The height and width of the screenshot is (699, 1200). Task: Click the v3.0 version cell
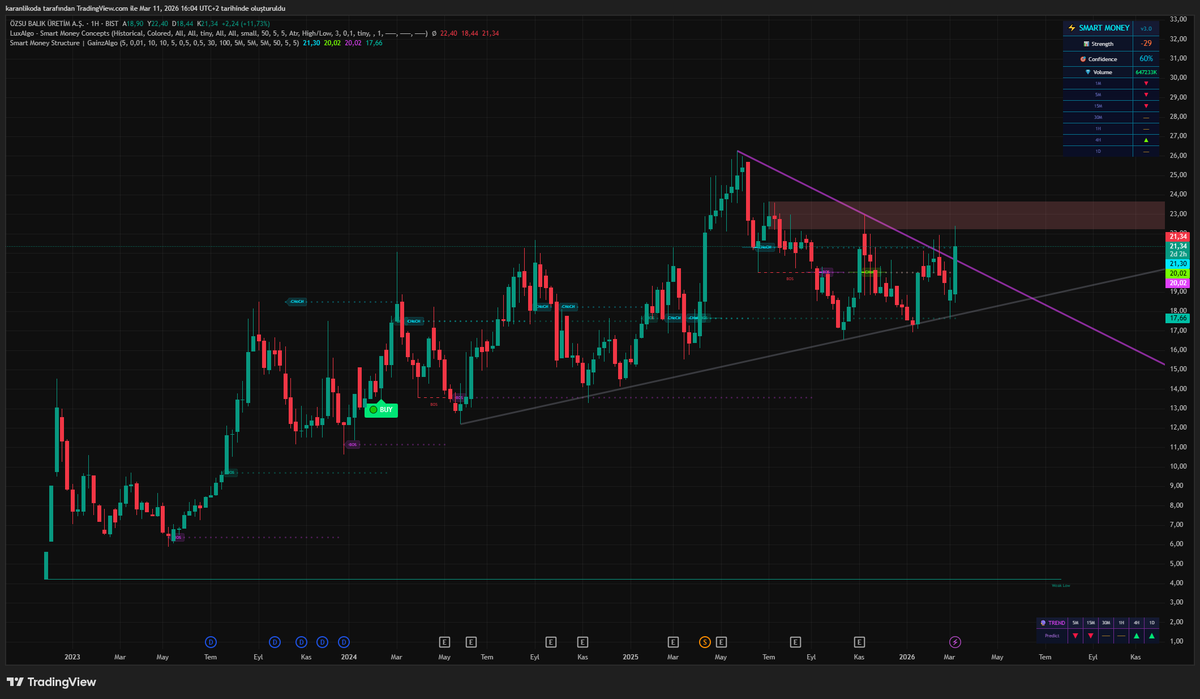[1146, 28]
